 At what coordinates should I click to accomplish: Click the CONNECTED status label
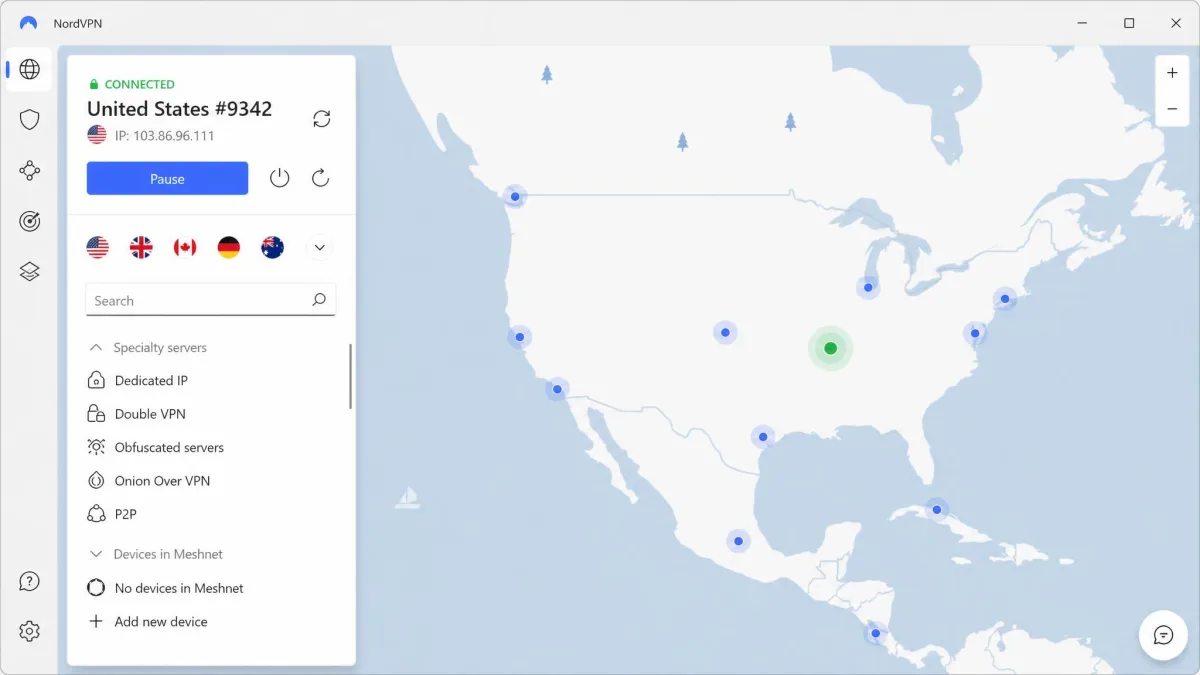pyautogui.click(x=140, y=85)
